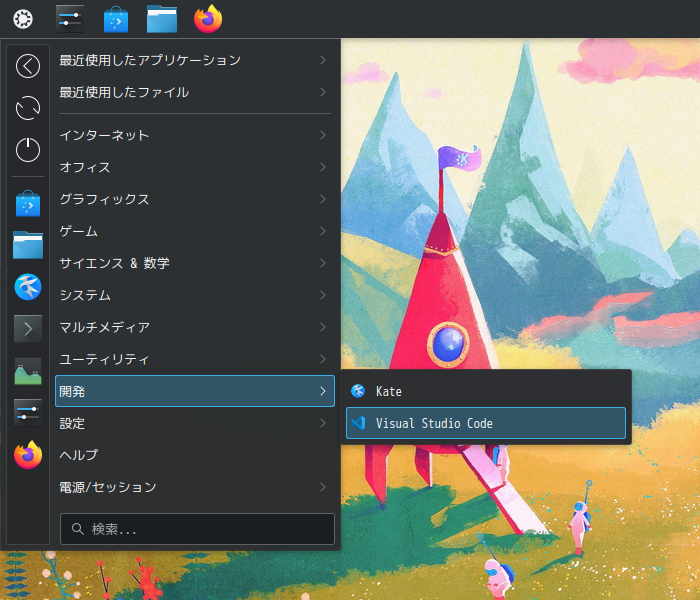Click the Visual Studio Code logo icon
700x600 pixels.
(x=358, y=423)
